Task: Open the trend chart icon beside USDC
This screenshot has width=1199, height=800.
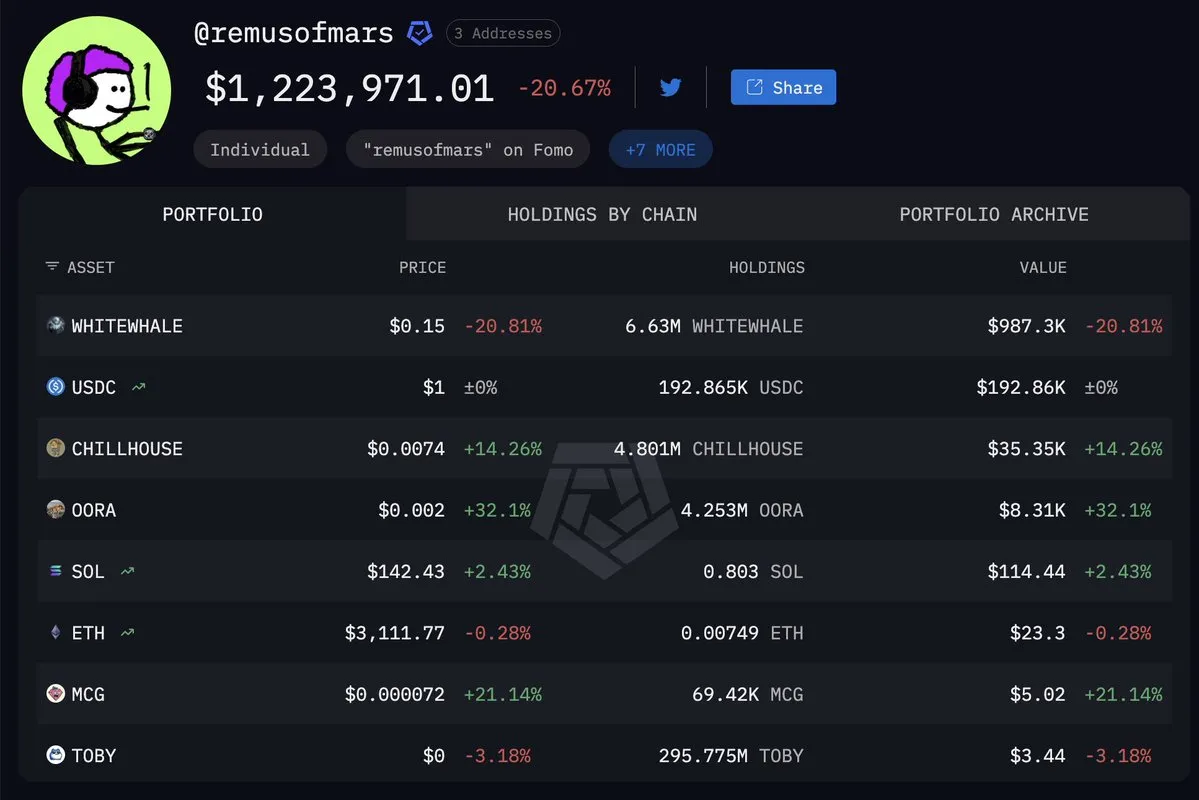Action: pyautogui.click(x=138, y=387)
